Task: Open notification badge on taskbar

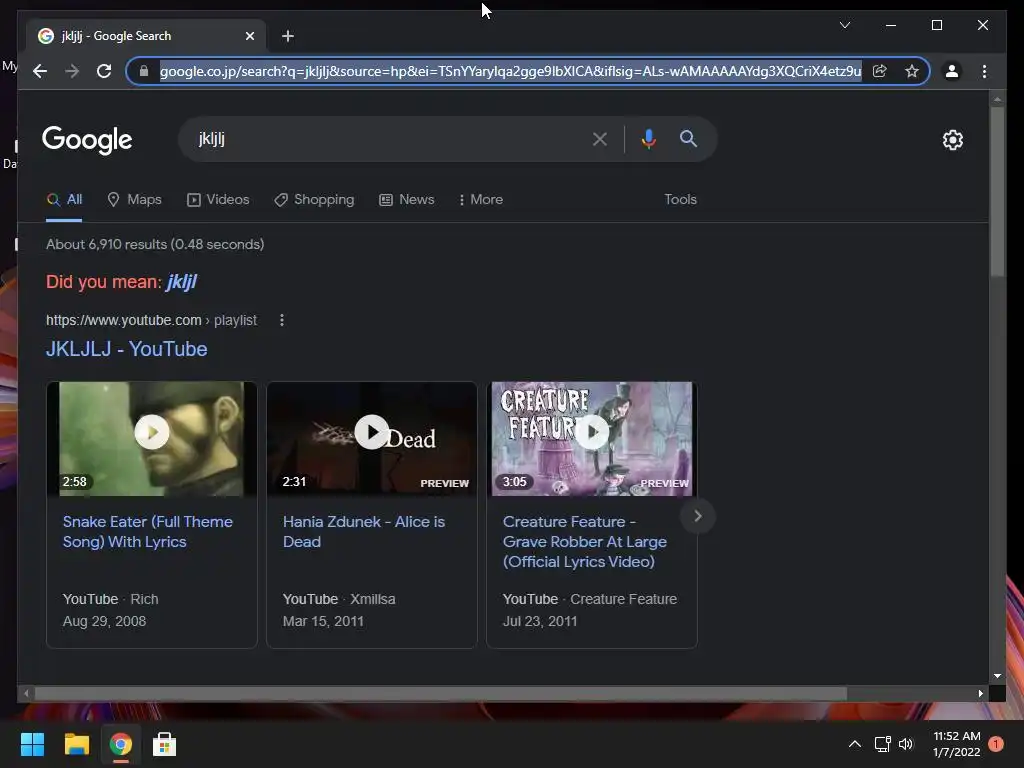Action: pos(996,744)
